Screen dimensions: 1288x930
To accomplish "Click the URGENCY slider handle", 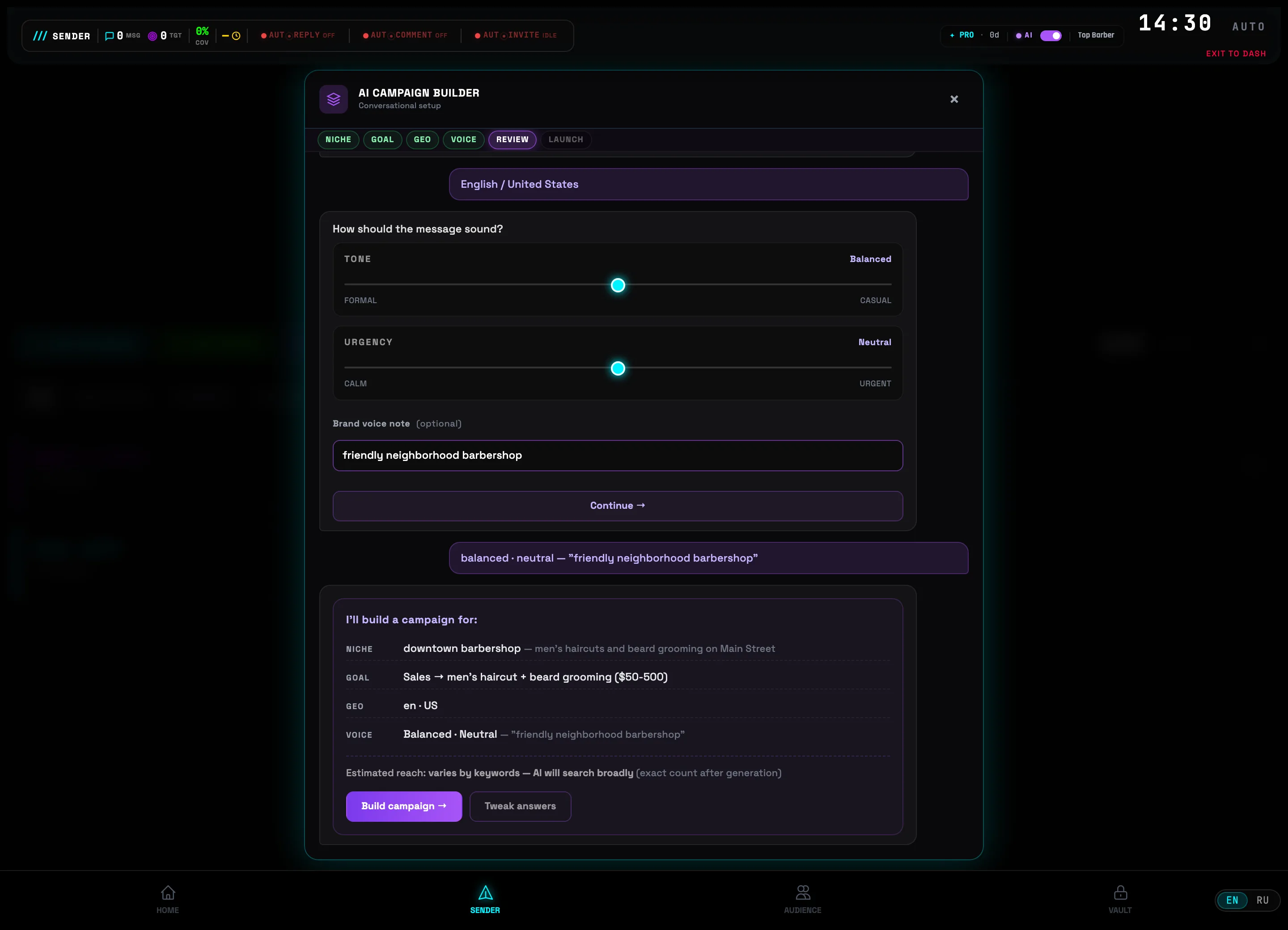I will coord(617,368).
